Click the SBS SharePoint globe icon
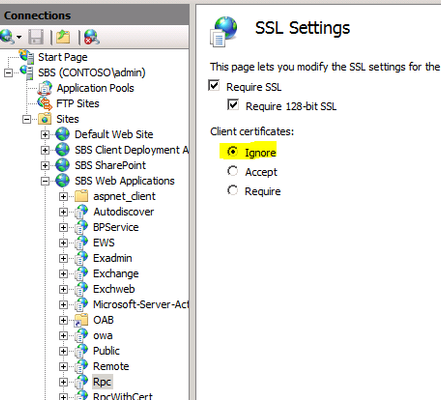 coord(62,165)
